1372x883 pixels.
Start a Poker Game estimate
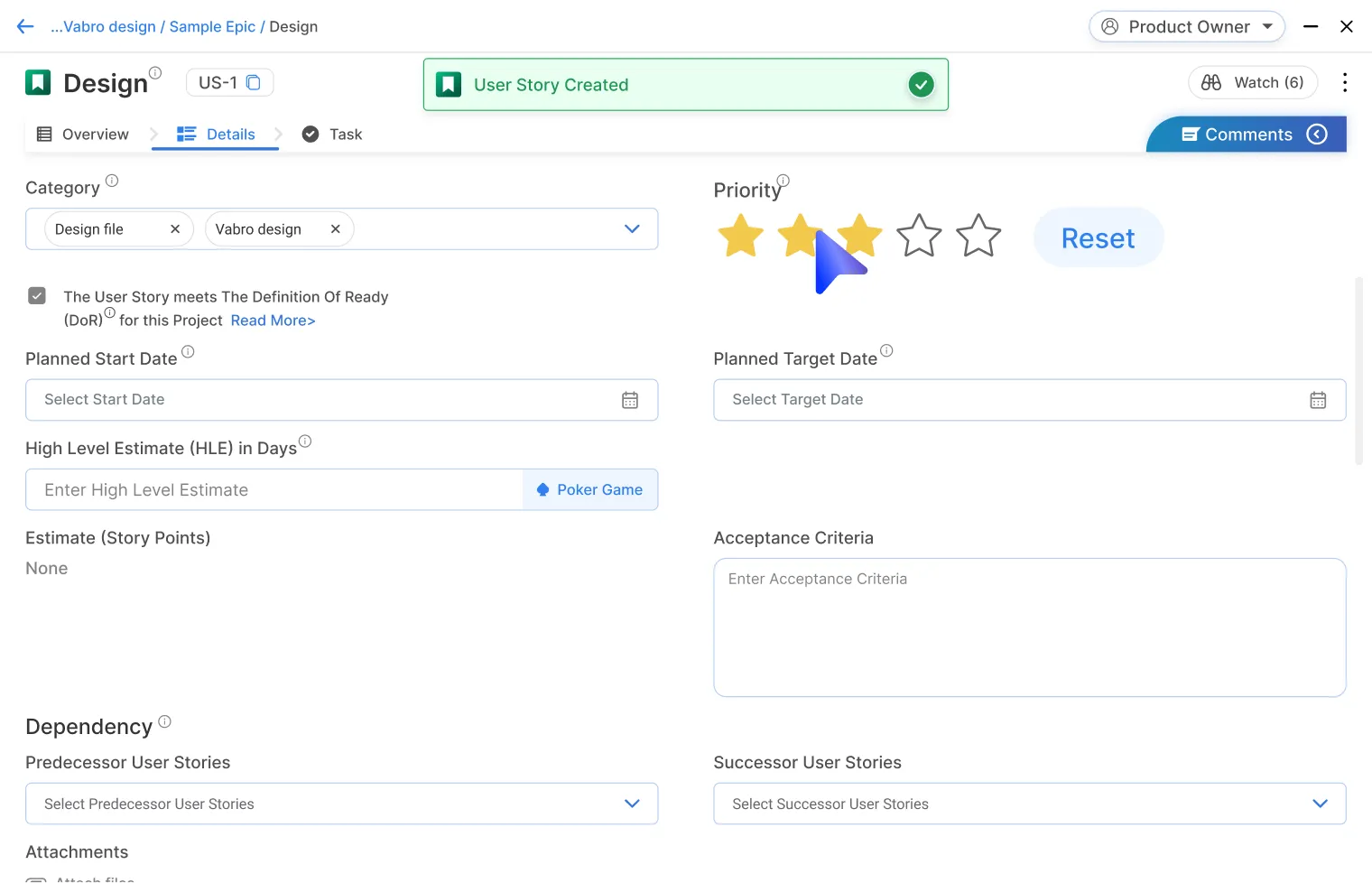coord(590,489)
